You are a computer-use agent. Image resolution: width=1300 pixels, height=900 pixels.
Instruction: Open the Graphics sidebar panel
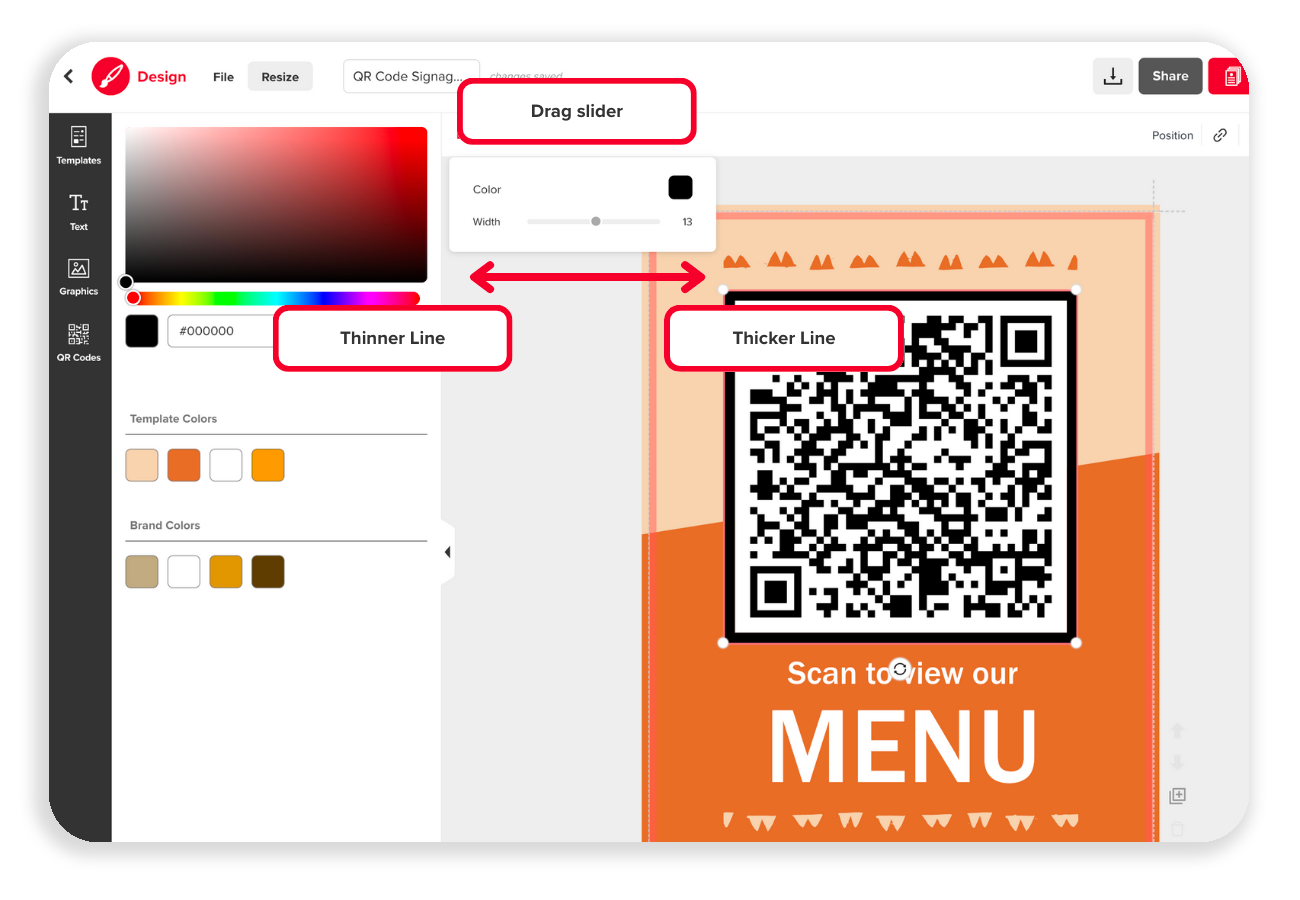click(x=79, y=277)
